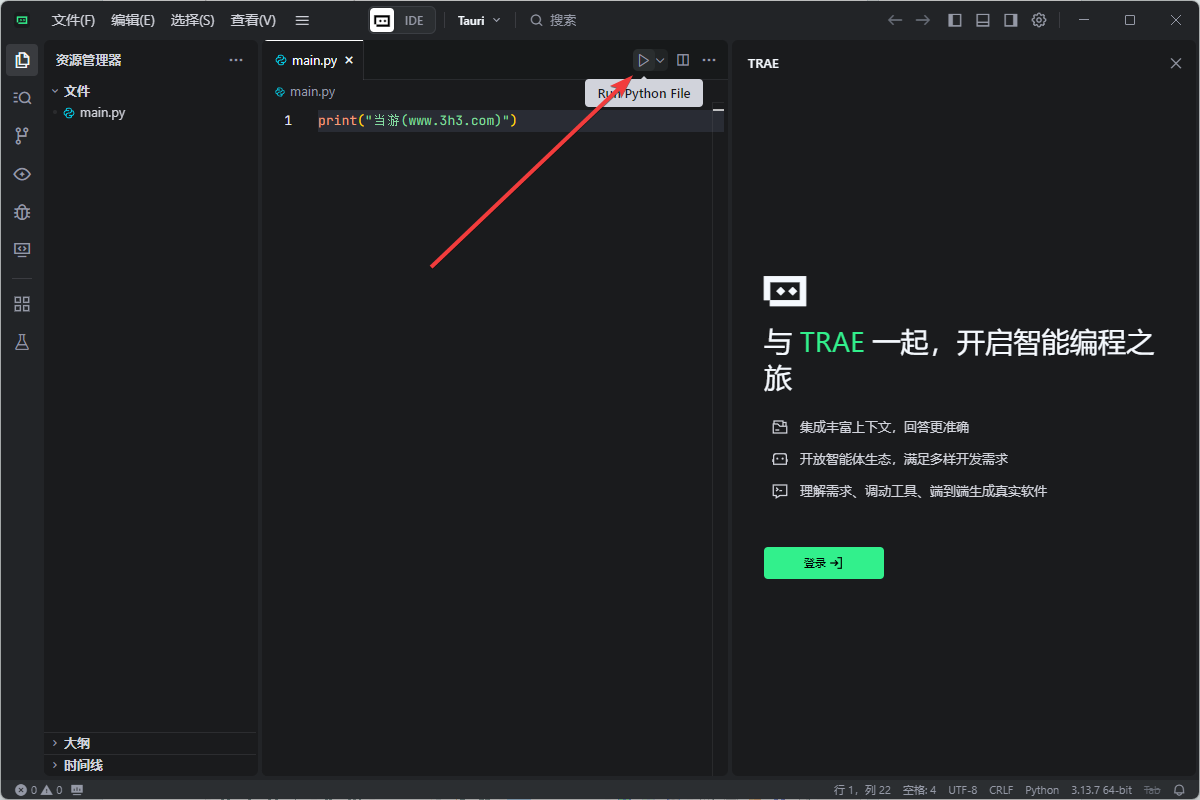Image resolution: width=1200 pixels, height=800 pixels.
Task: Click the 搜索 search box in title bar
Action: pyautogui.click(x=553, y=20)
